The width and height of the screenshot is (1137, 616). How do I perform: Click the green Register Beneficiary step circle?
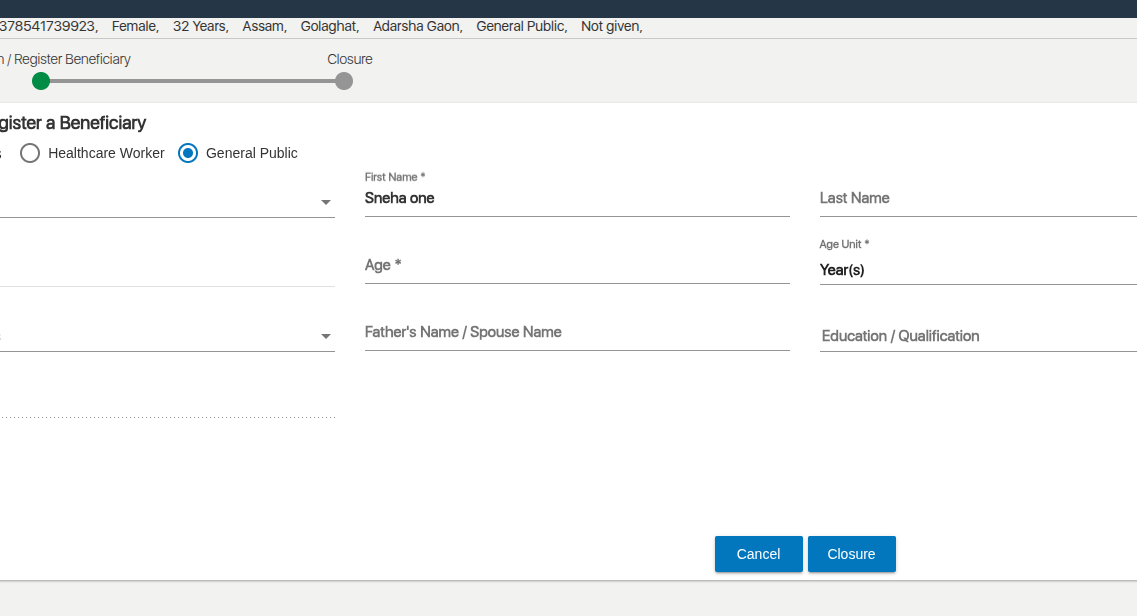click(41, 81)
